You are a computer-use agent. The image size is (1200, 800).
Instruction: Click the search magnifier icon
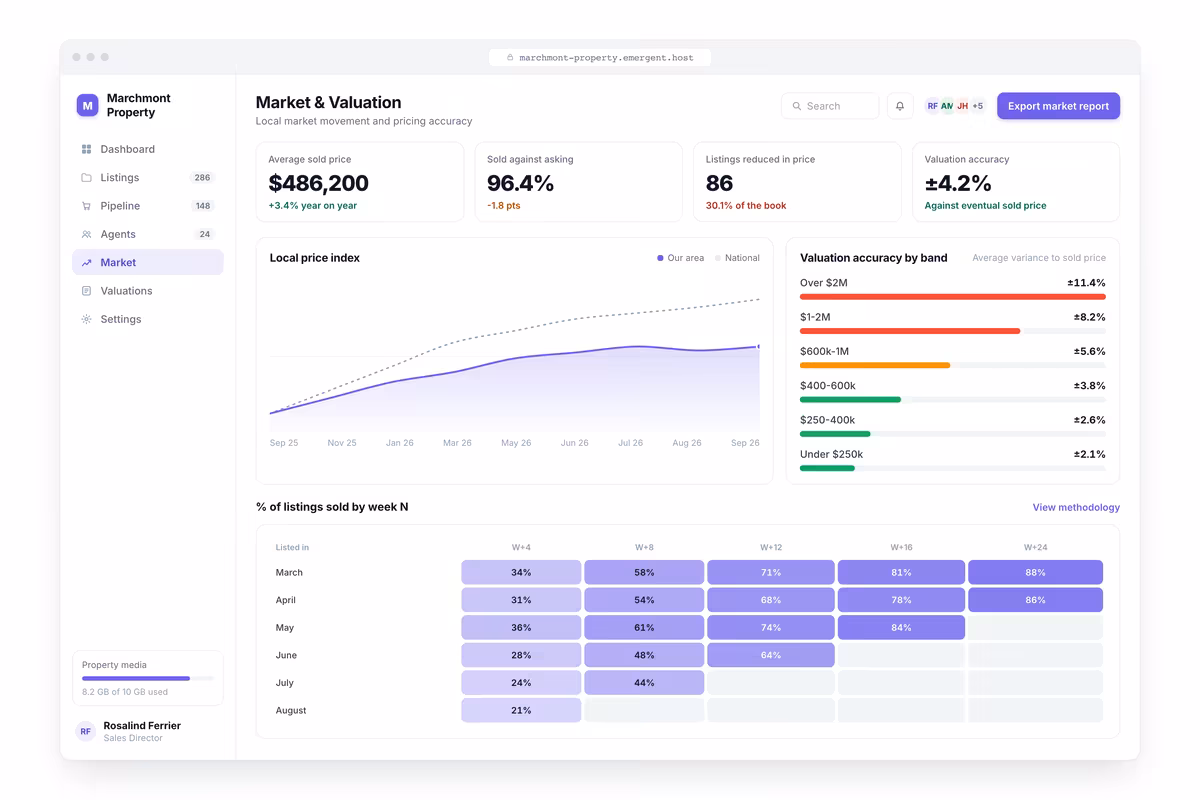pyautogui.click(x=797, y=106)
